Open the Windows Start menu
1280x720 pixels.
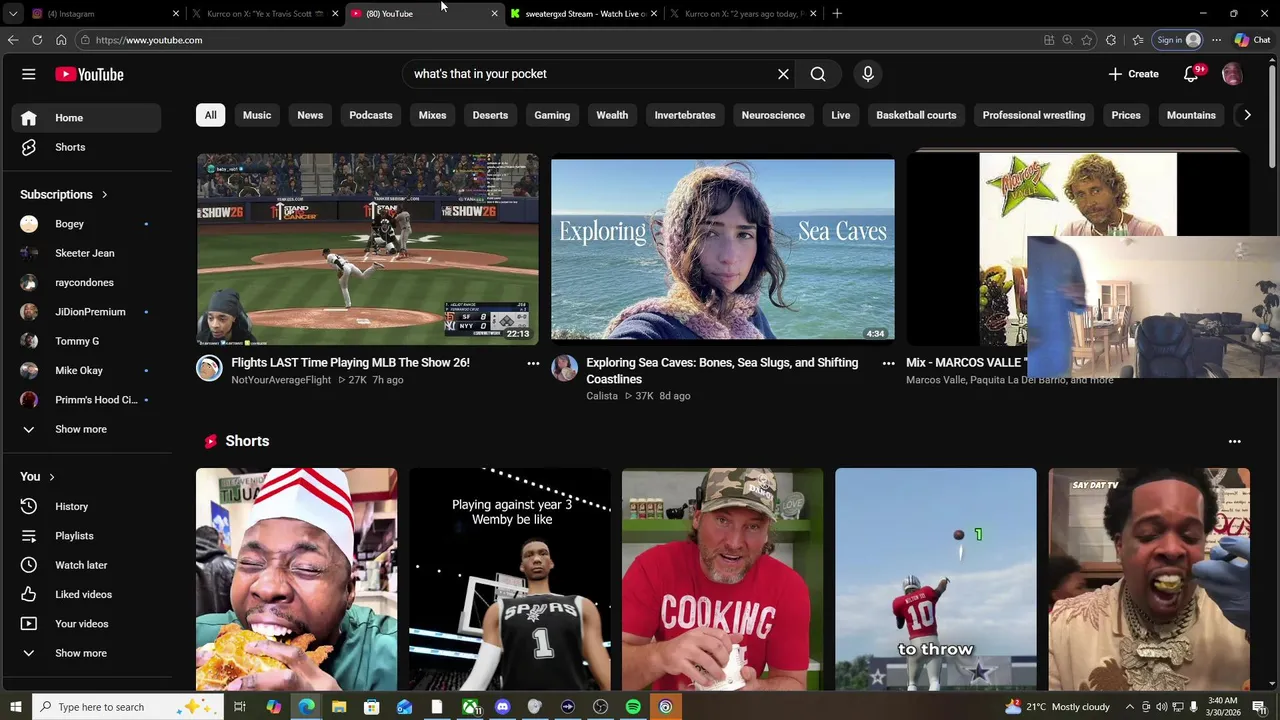[15, 707]
